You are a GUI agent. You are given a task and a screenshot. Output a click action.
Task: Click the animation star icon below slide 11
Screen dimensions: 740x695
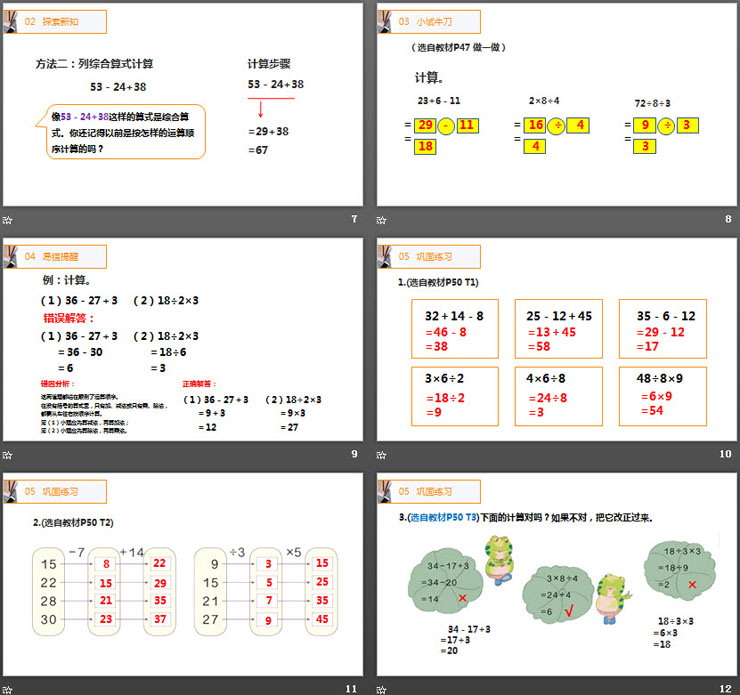coord(7,690)
